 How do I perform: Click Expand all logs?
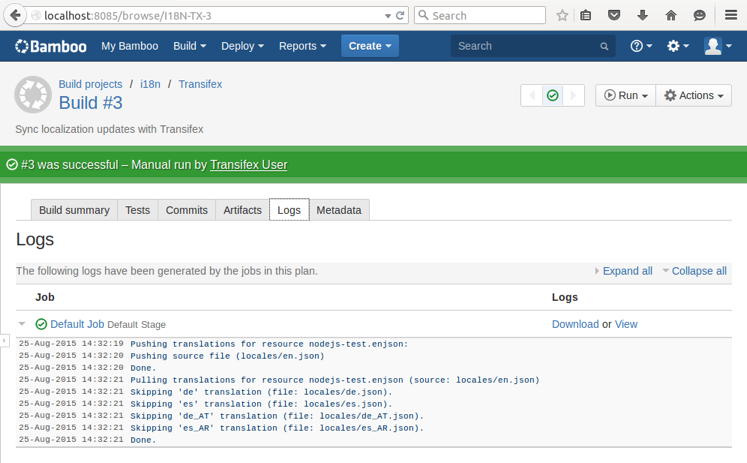pyautogui.click(x=626, y=271)
